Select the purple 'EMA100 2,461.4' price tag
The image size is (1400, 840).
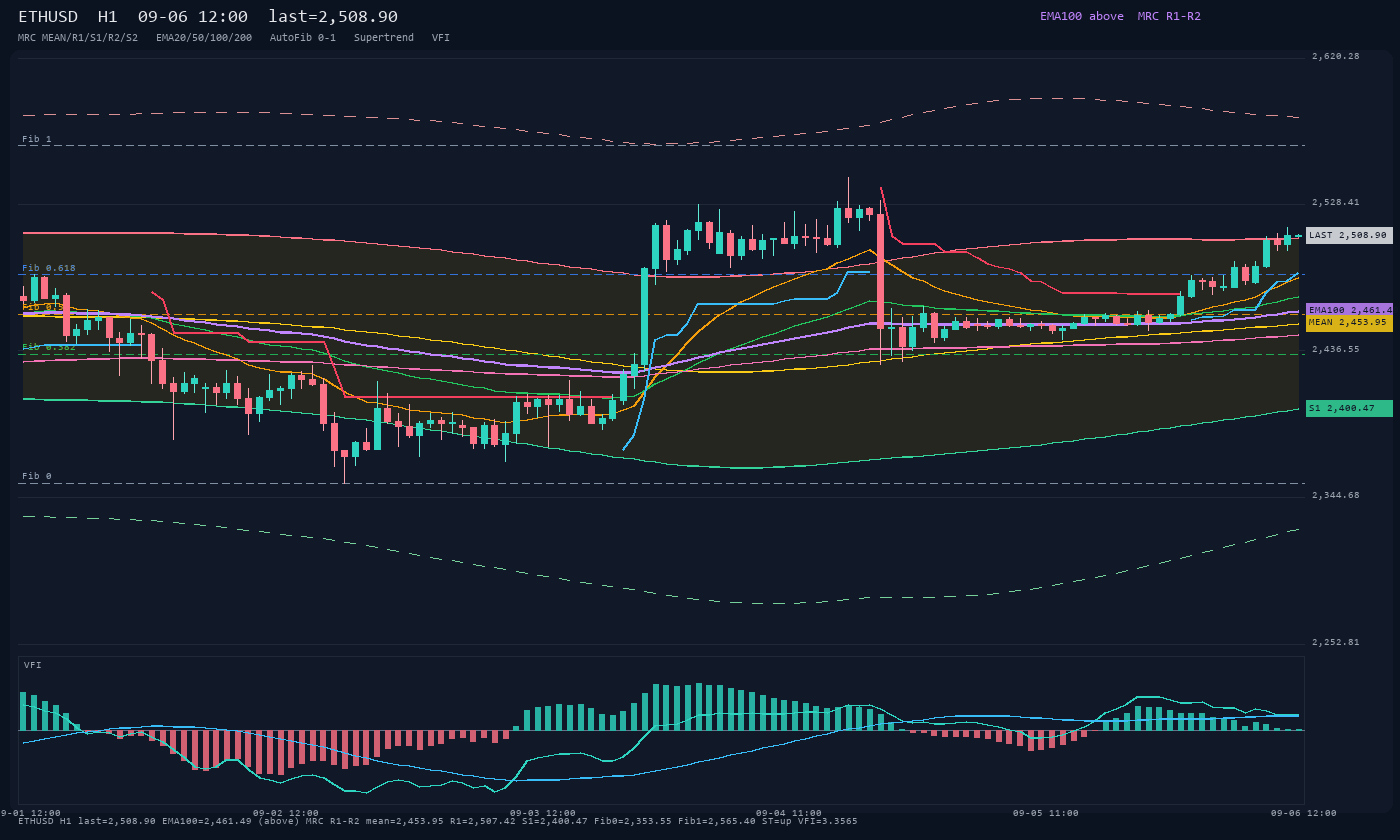click(x=1349, y=310)
